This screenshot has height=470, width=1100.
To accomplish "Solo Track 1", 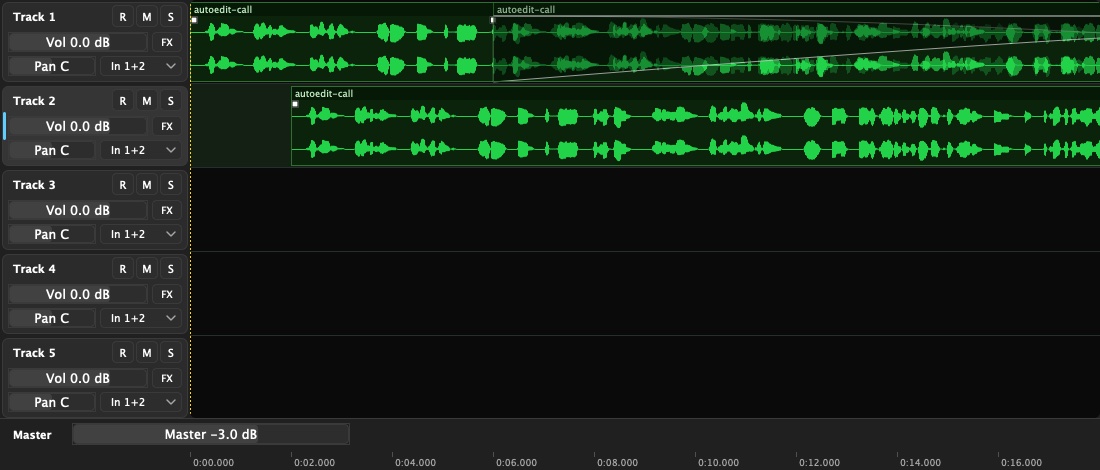I will coord(170,17).
